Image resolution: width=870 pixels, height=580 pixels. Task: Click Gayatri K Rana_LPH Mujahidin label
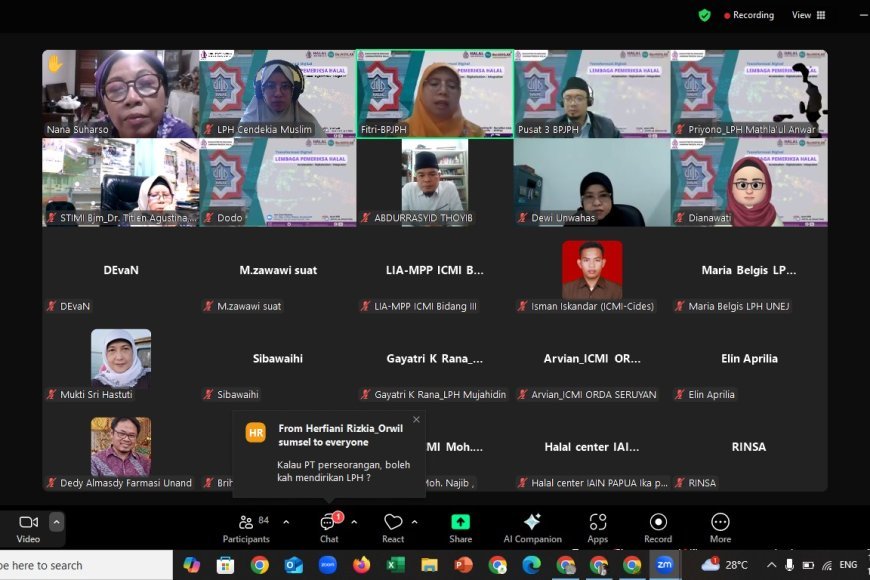(440, 395)
